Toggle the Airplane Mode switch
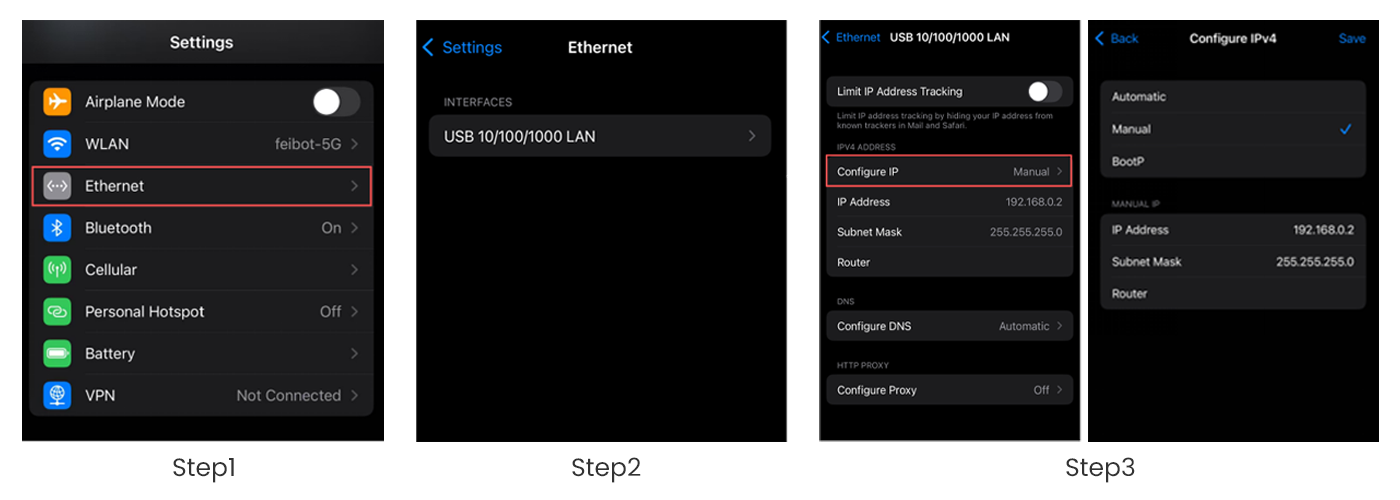Image resolution: width=1400 pixels, height=500 pixels. coord(335,102)
